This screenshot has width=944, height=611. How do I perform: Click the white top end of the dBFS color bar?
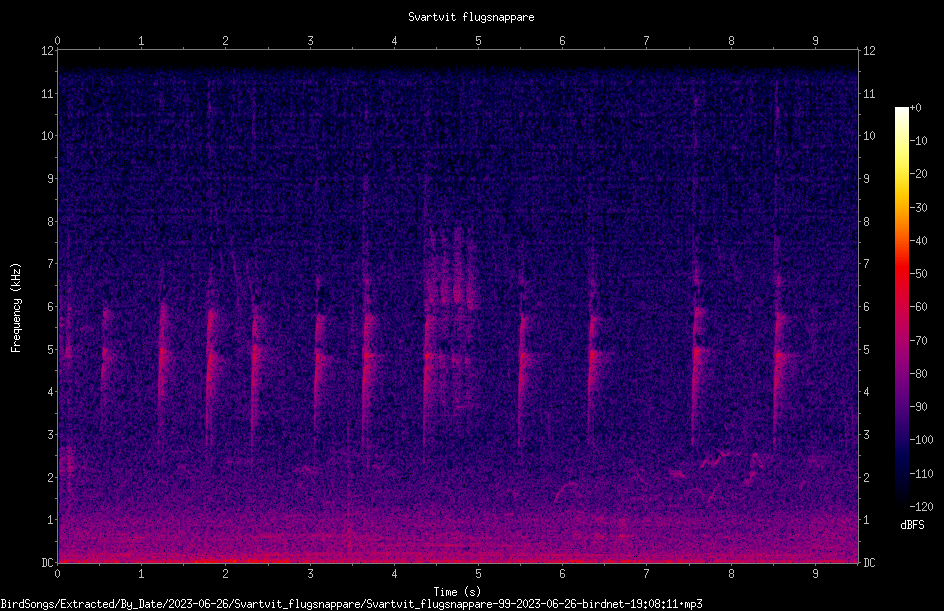(901, 112)
